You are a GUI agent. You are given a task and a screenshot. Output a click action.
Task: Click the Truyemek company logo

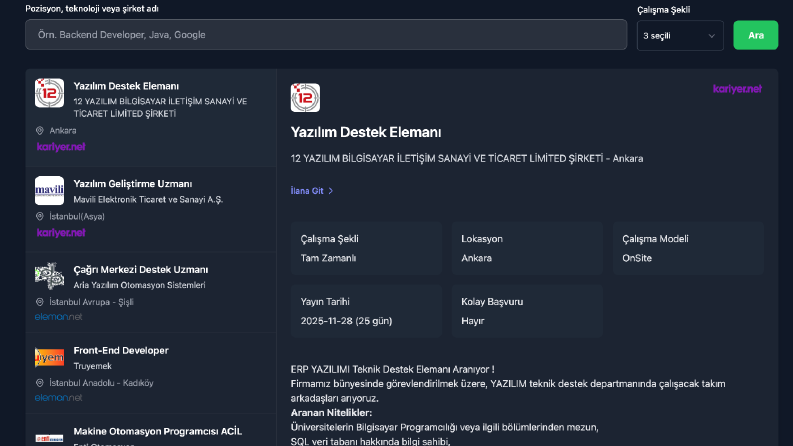tap(49, 357)
